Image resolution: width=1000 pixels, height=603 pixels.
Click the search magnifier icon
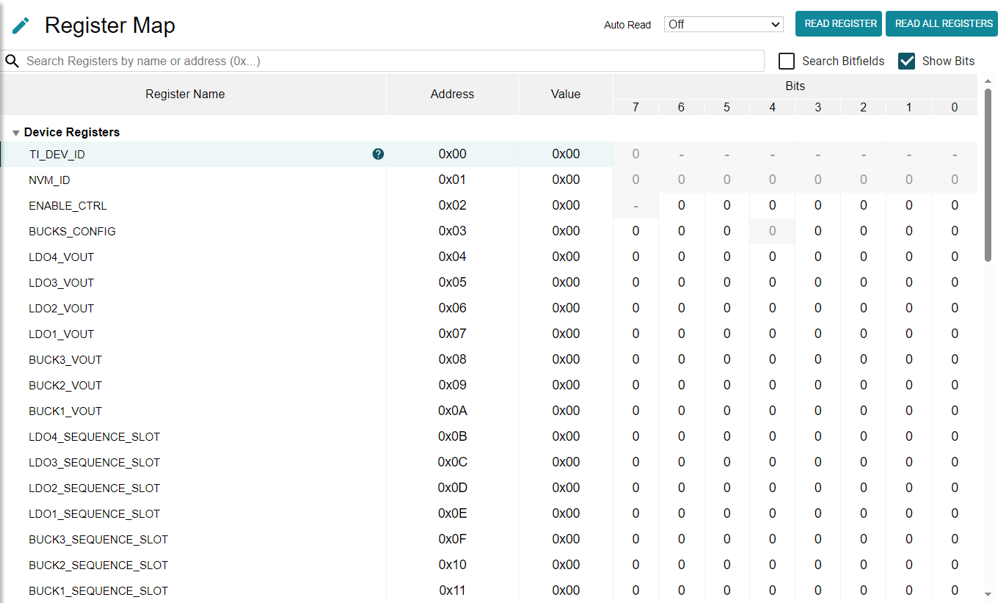pyautogui.click(x=11, y=61)
